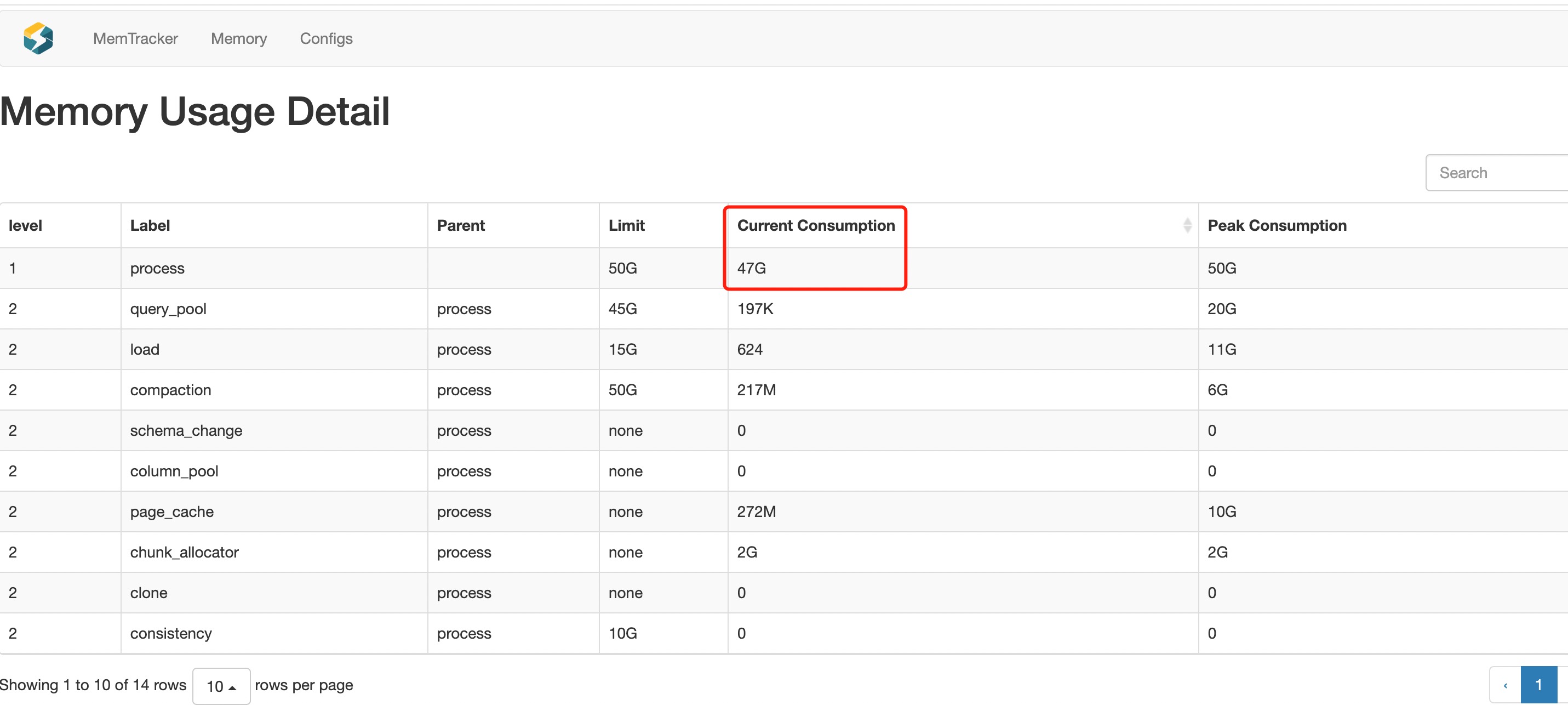Click the 217M current consumption value
This screenshot has width=1568, height=705.
(757, 390)
